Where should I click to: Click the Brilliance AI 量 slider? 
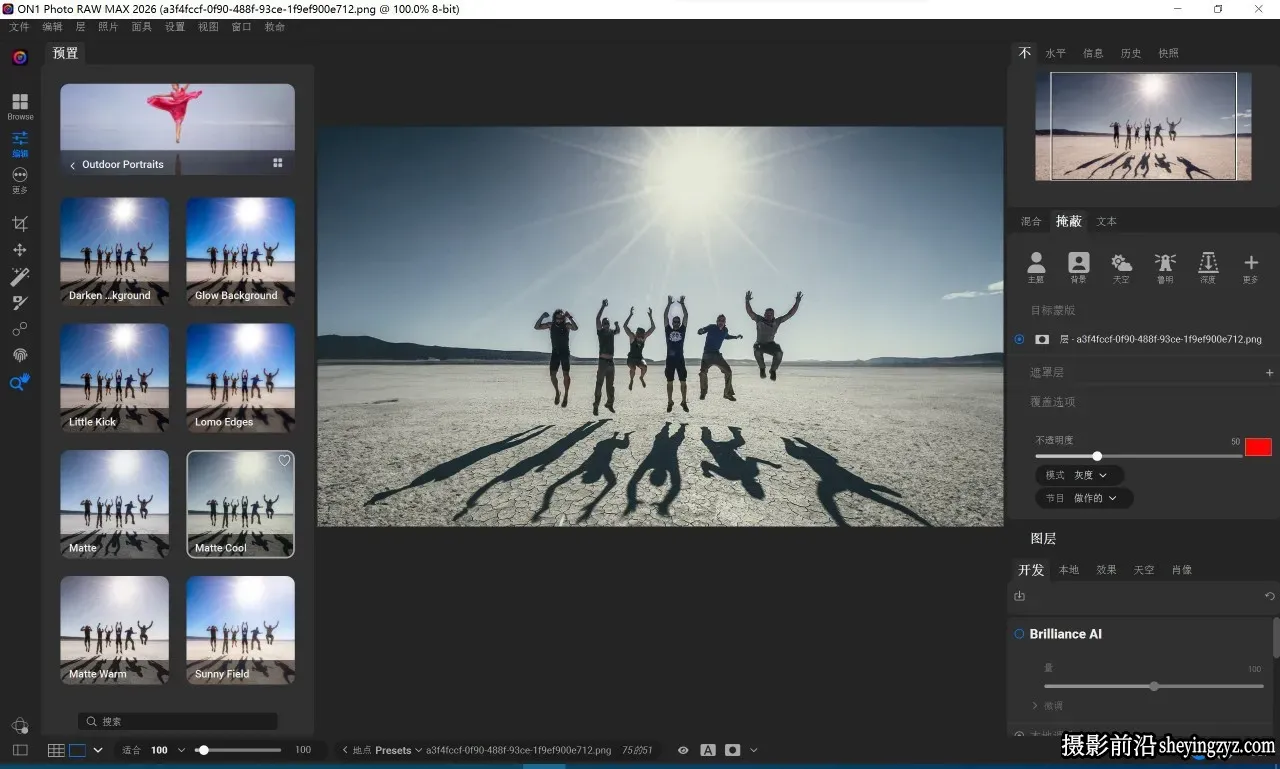click(1154, 686)
